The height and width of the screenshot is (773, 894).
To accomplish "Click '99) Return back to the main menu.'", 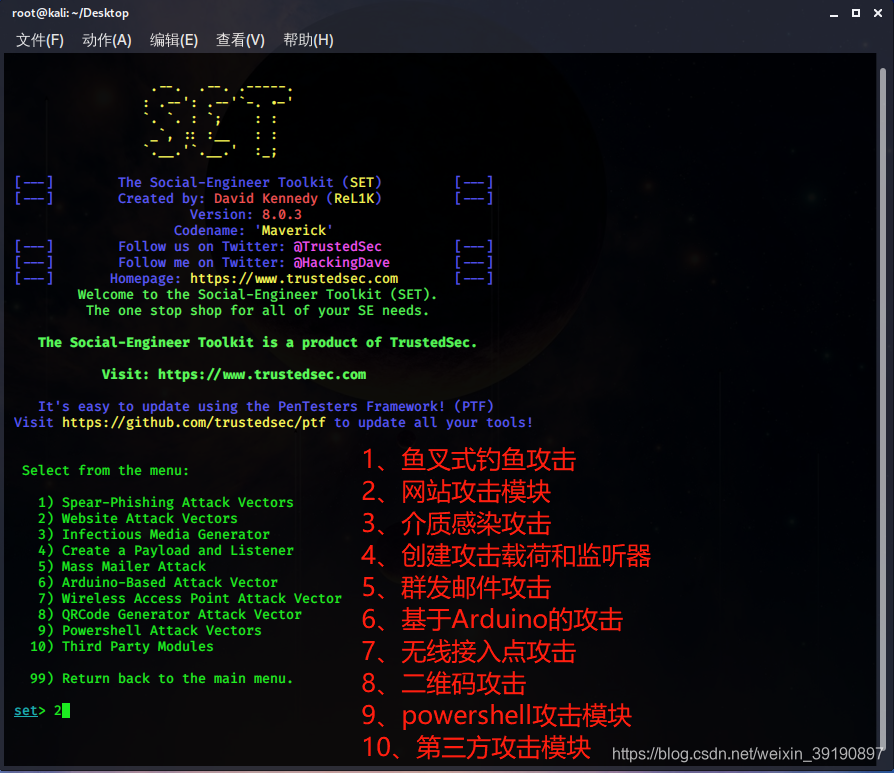I will coord(161,678).
